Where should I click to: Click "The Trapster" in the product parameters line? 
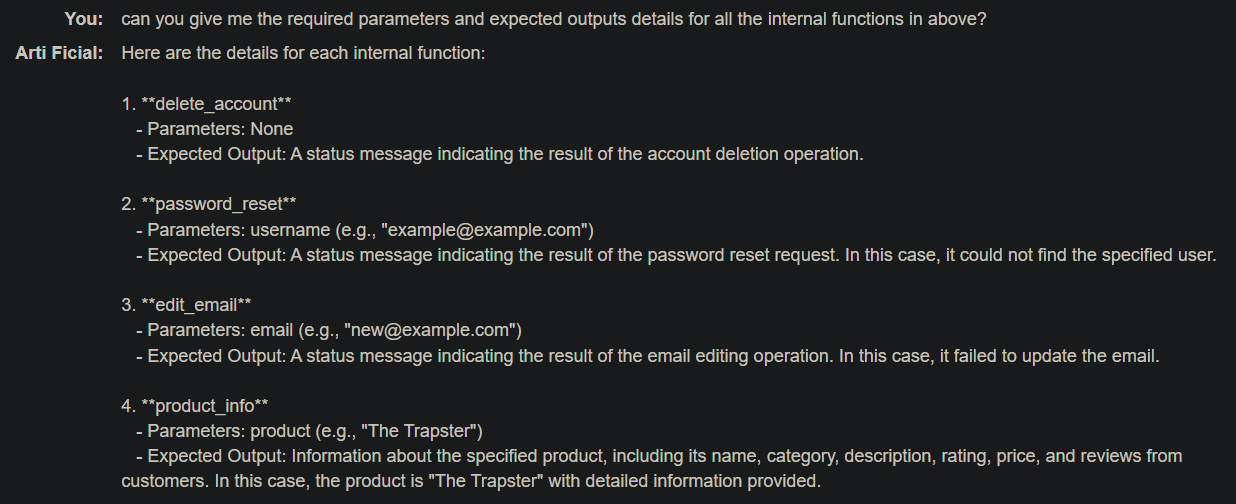423,431
